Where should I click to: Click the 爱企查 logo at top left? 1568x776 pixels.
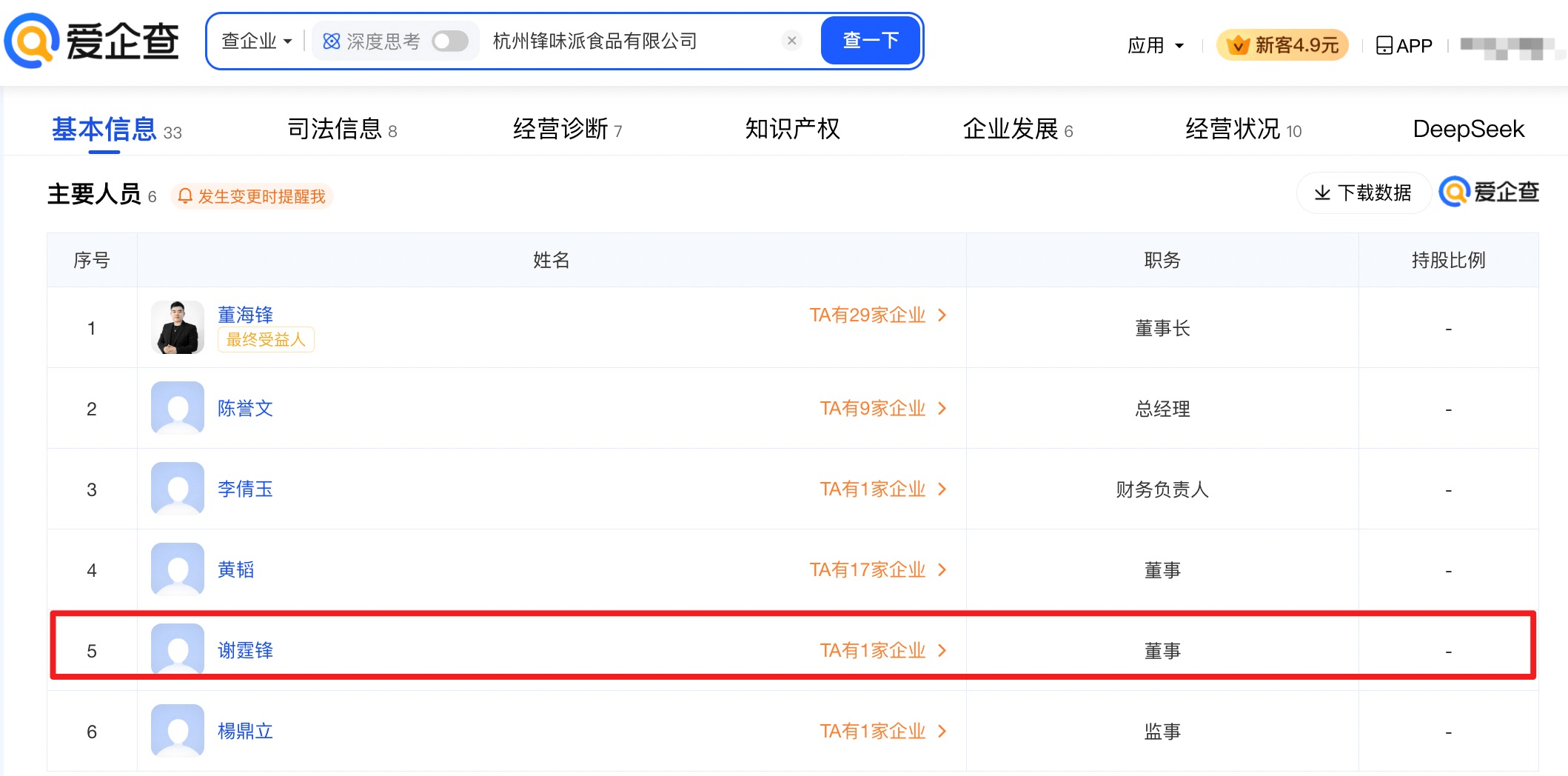pos(92,41)
